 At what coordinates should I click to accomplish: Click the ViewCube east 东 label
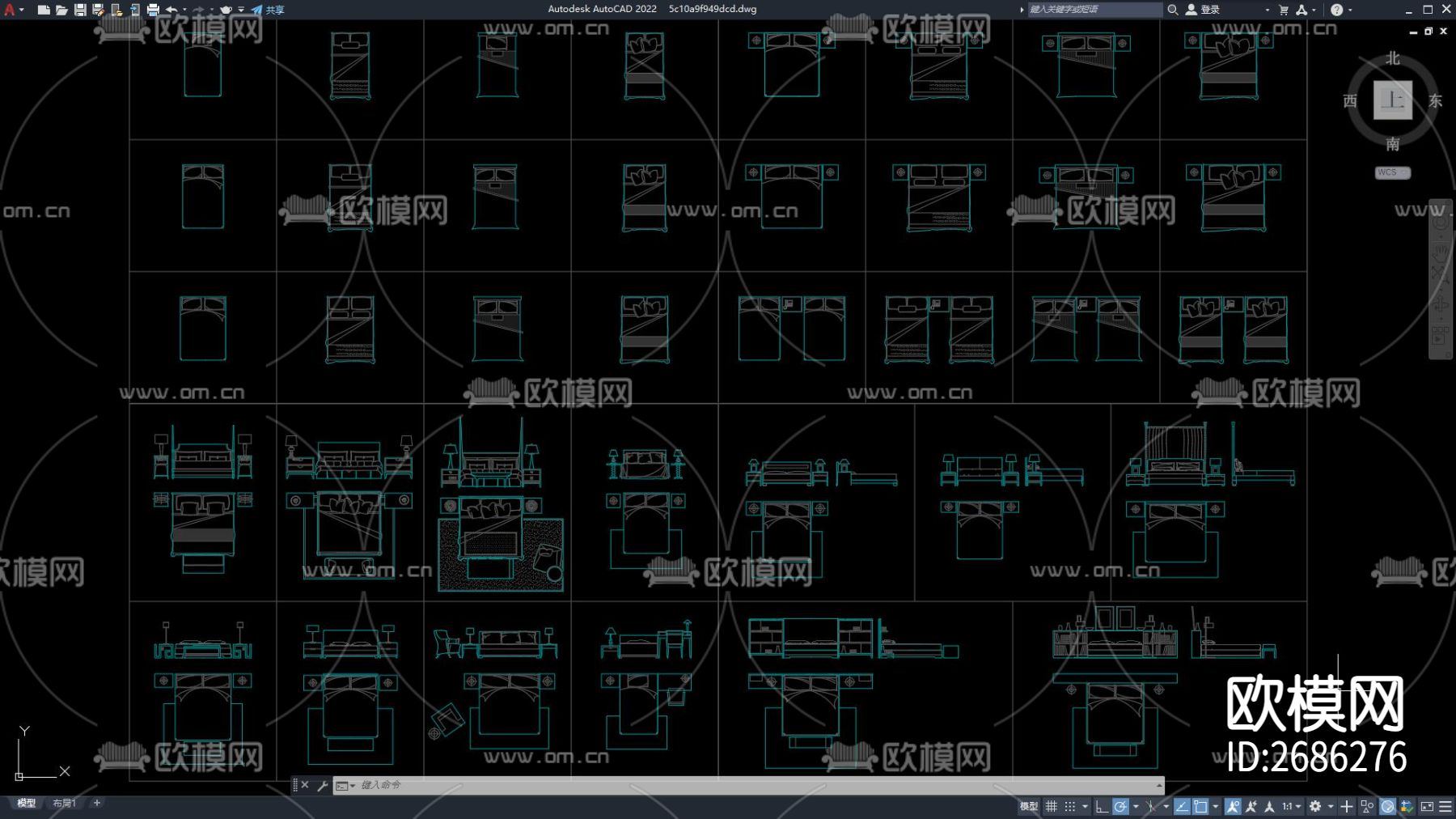1436,100
